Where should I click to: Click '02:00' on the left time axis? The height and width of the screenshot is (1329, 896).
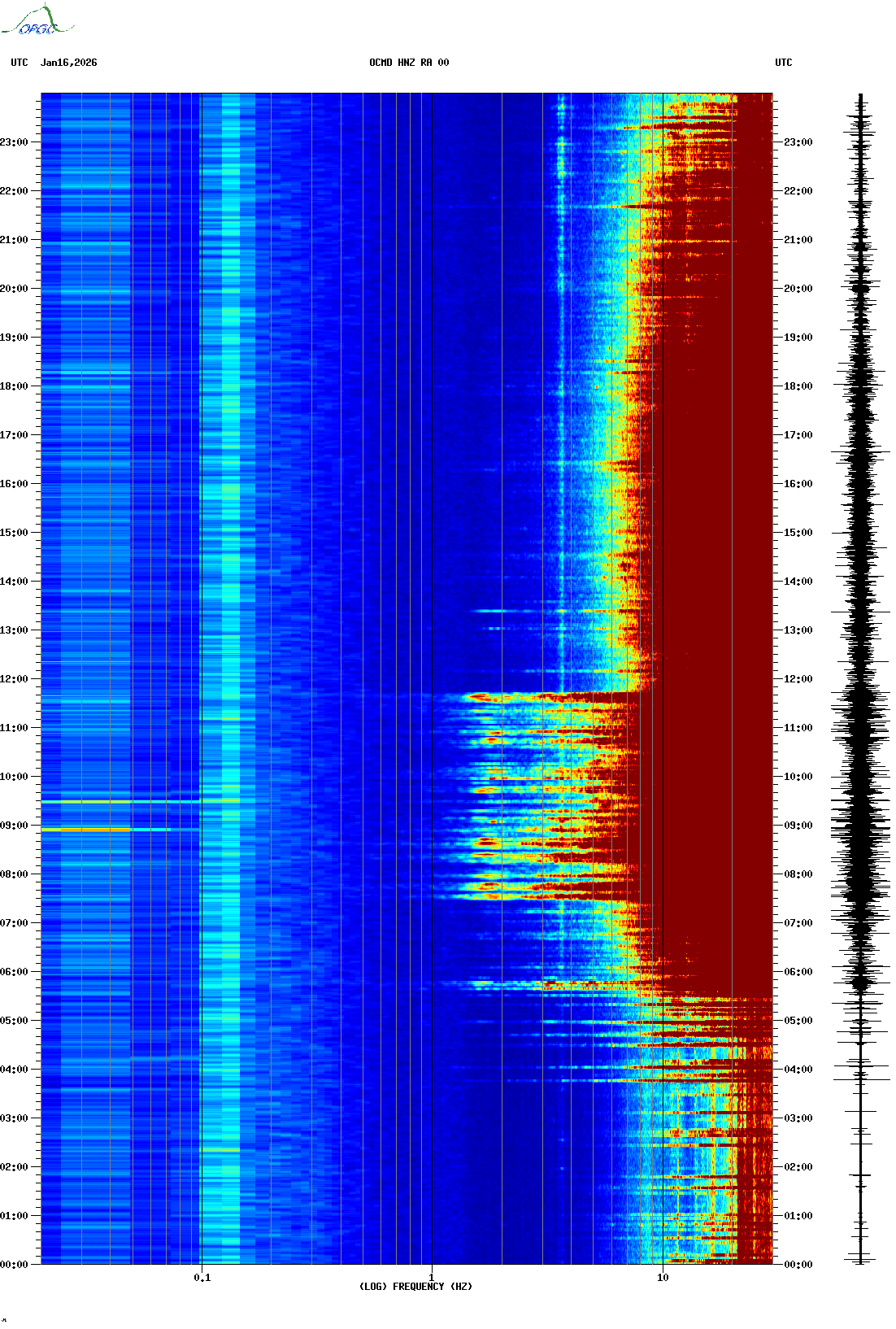[x=14, y=1167]
